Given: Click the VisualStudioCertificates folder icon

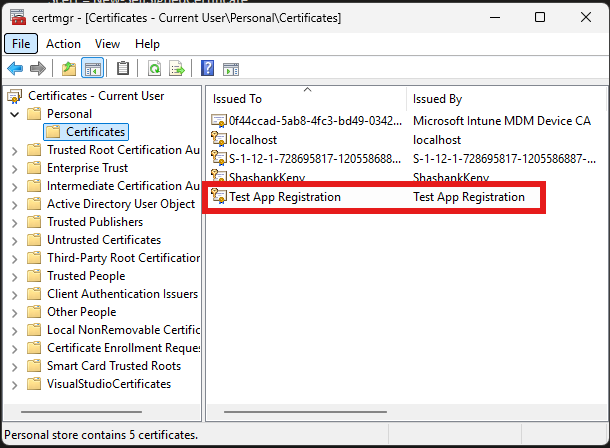Looking at the screenshot, I should point(34,384).
